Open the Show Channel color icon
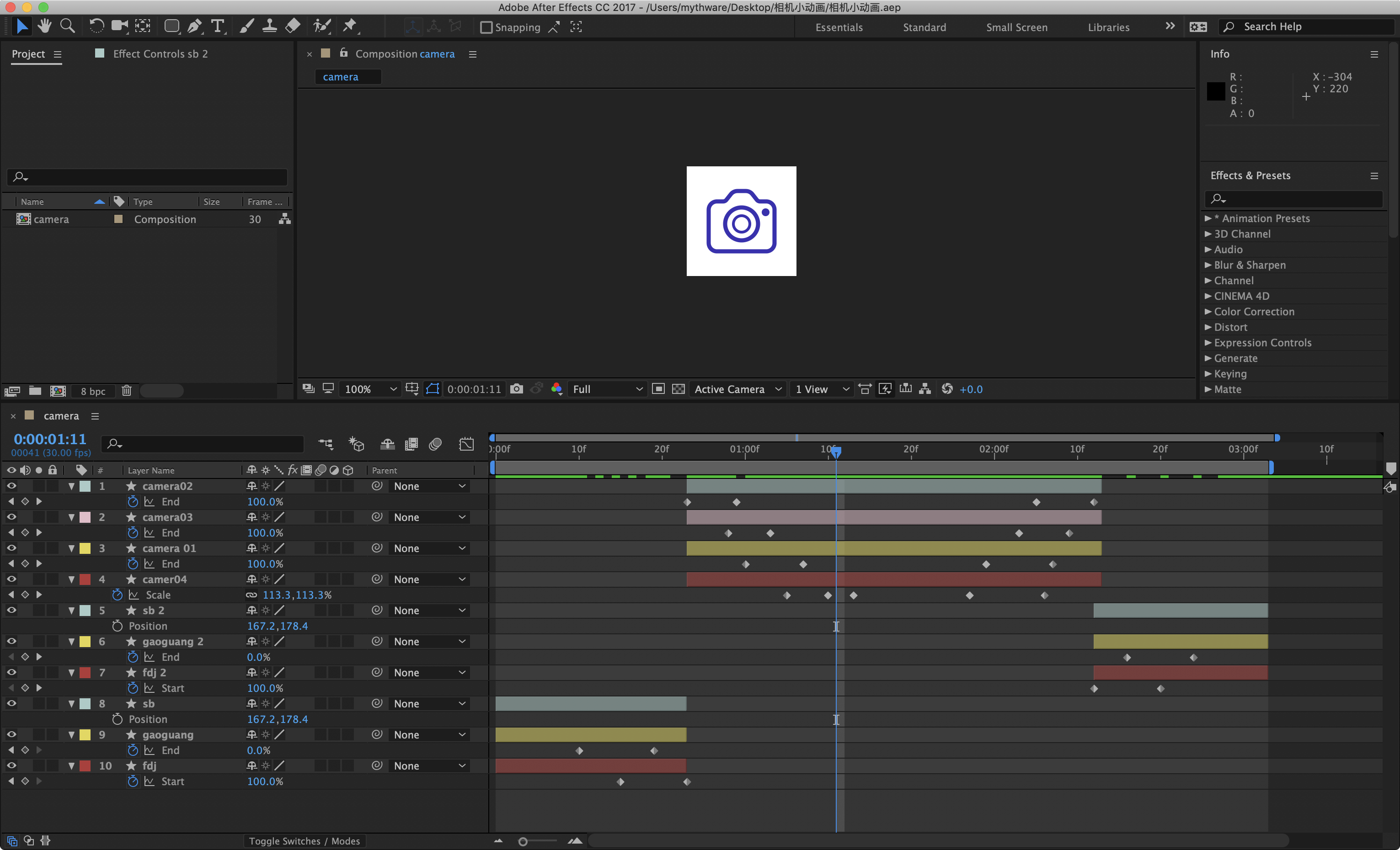The image size is (1400, 850). pyautogui.click(x=557, y=389)
